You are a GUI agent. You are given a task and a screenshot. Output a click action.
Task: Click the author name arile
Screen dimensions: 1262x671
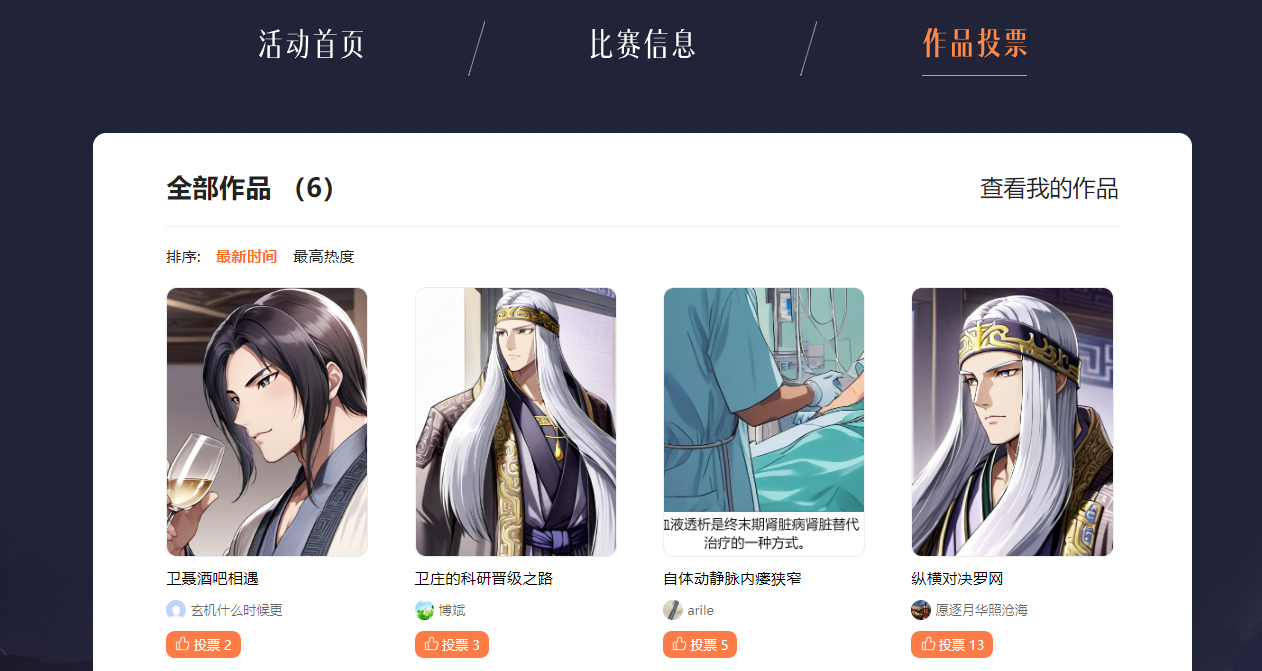700,610
